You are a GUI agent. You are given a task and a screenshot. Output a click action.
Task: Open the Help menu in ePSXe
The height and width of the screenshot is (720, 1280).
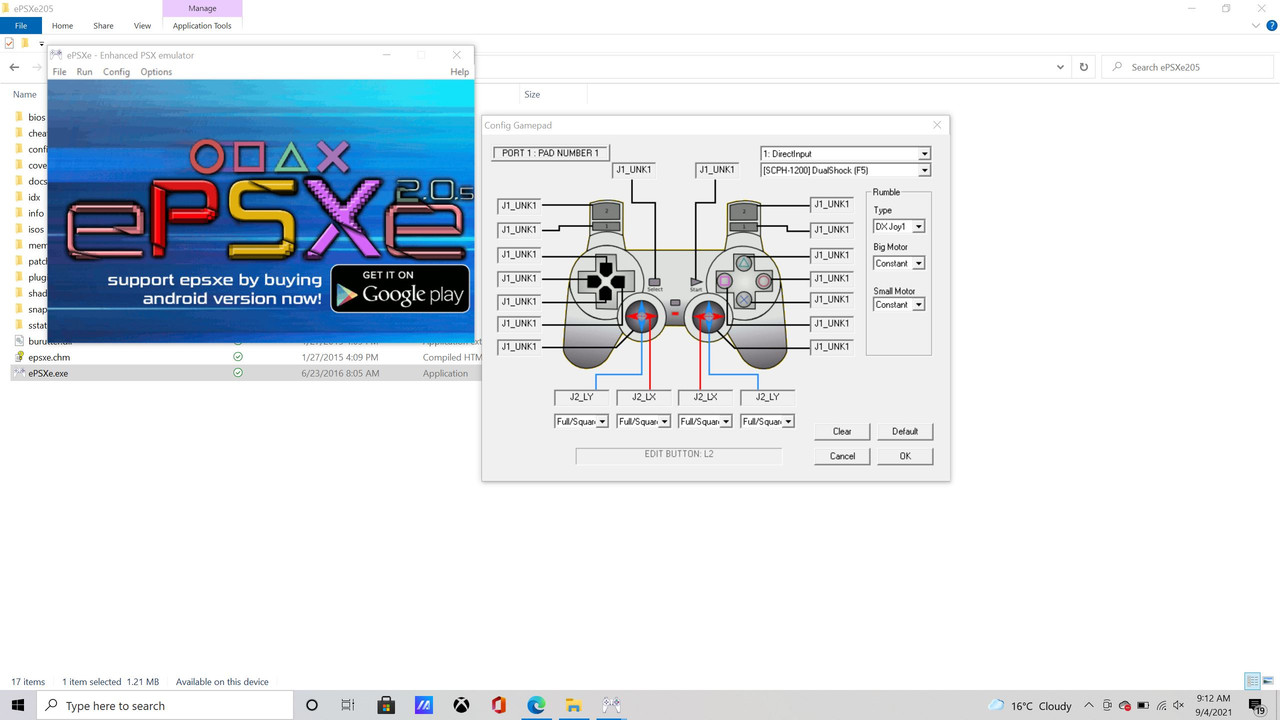[x=459, y=72]
